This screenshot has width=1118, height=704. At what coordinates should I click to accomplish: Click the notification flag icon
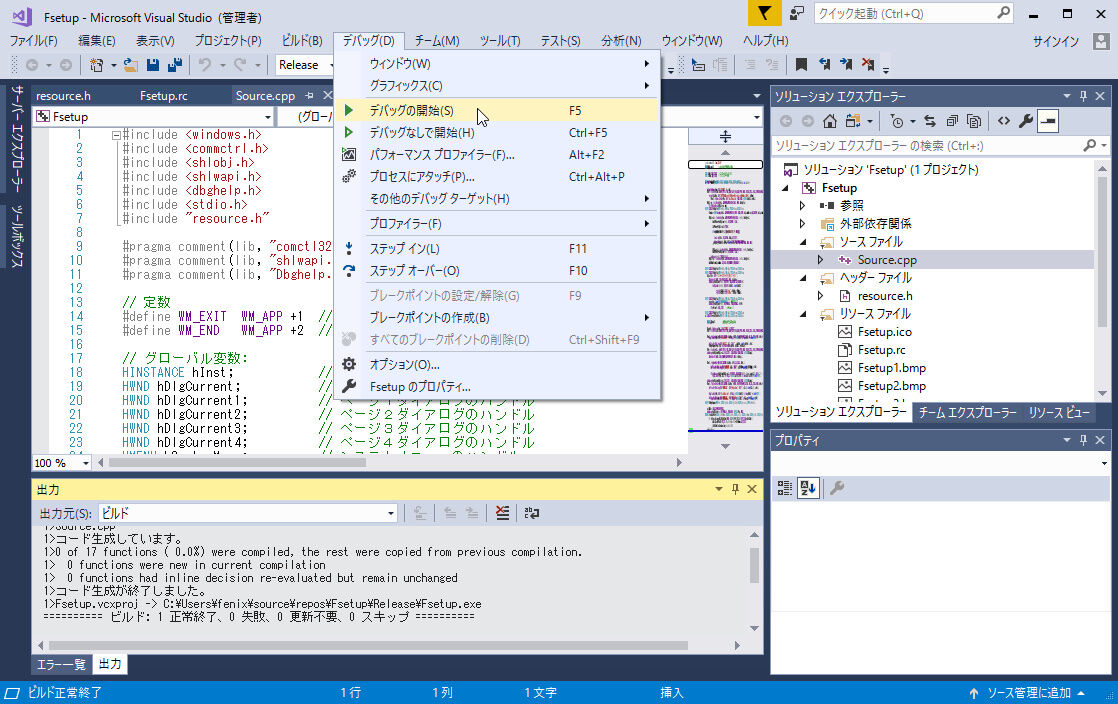(x=764, y=13)
